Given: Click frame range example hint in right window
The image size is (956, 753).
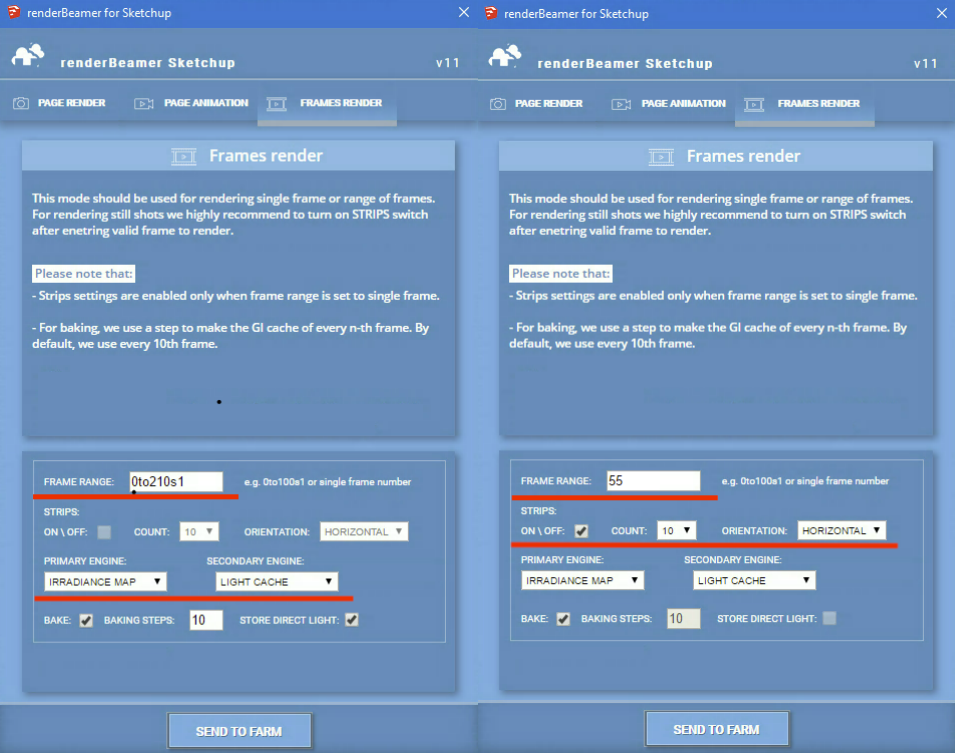Looking at the screenshot, I should pyautogui.click(x=805, y=480).
